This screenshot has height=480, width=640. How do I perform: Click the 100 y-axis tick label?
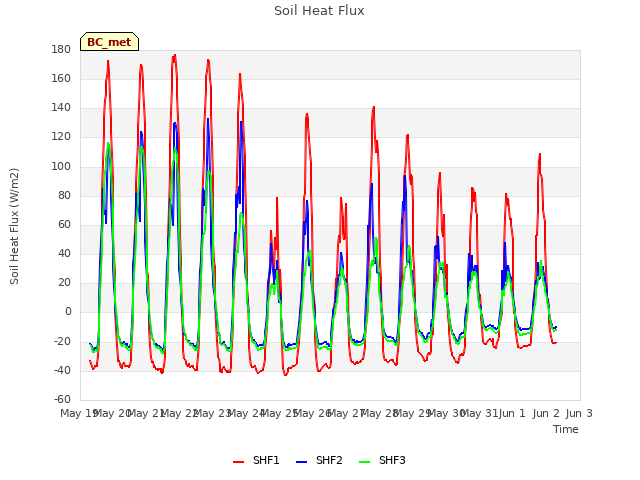tap(61, 166)
